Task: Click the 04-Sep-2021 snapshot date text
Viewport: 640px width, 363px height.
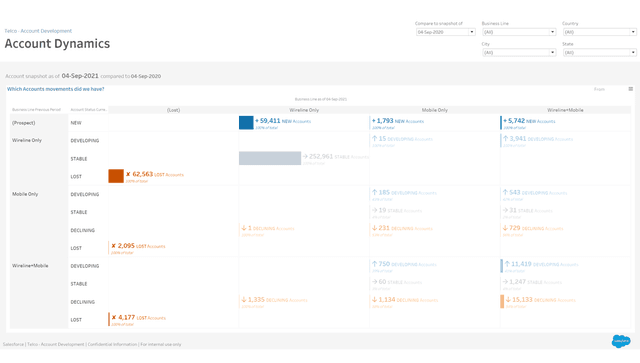Action: (80, 76)
